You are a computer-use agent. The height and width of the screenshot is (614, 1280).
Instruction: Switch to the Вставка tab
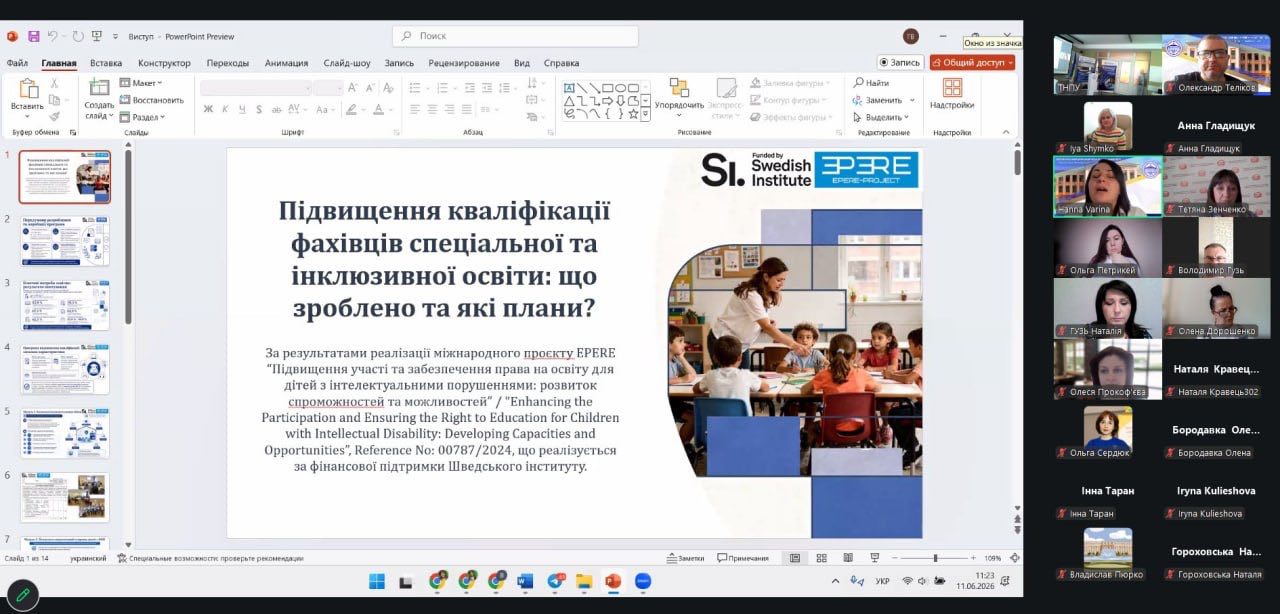click(x=106, y=63)
